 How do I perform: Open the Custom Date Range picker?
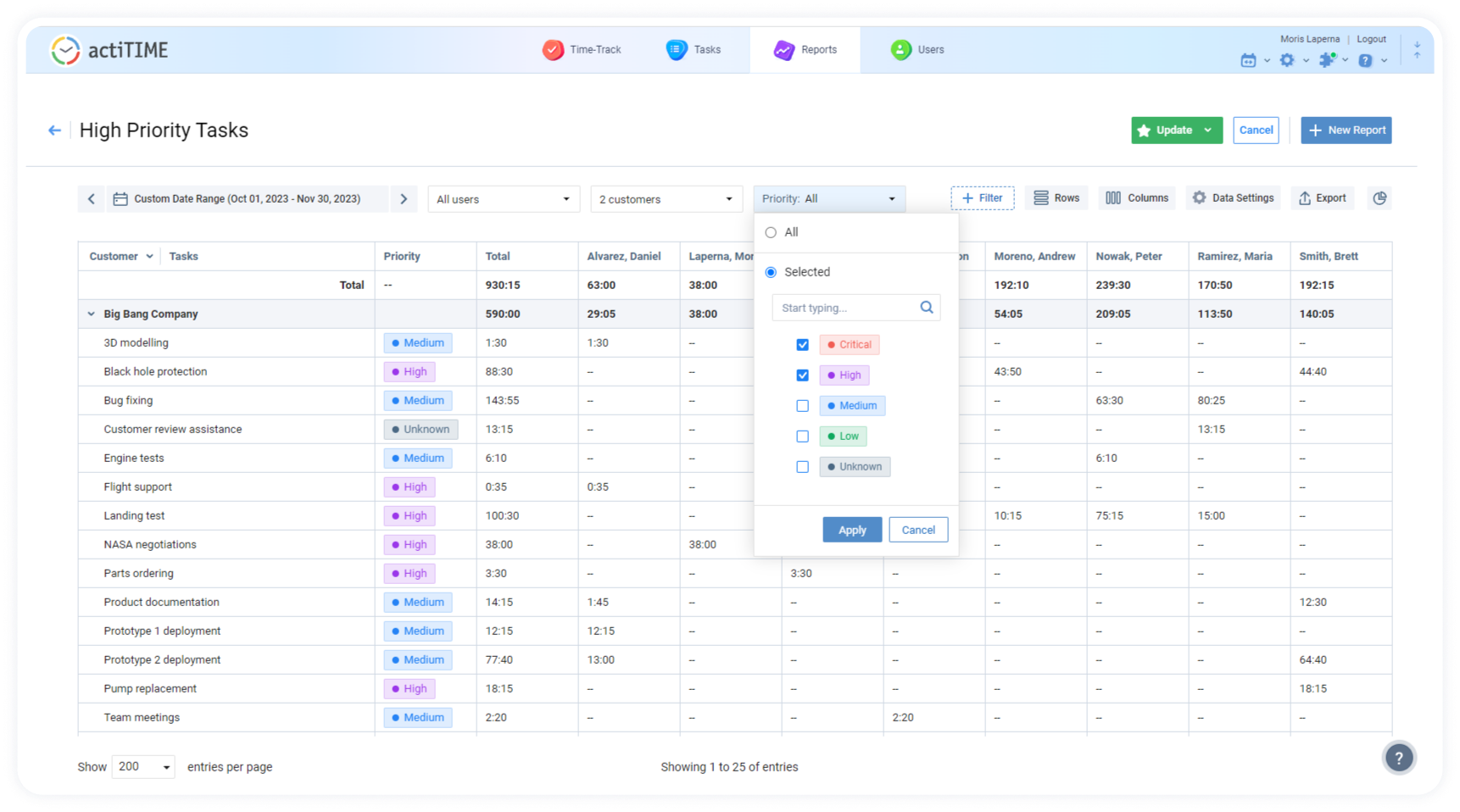247,199
